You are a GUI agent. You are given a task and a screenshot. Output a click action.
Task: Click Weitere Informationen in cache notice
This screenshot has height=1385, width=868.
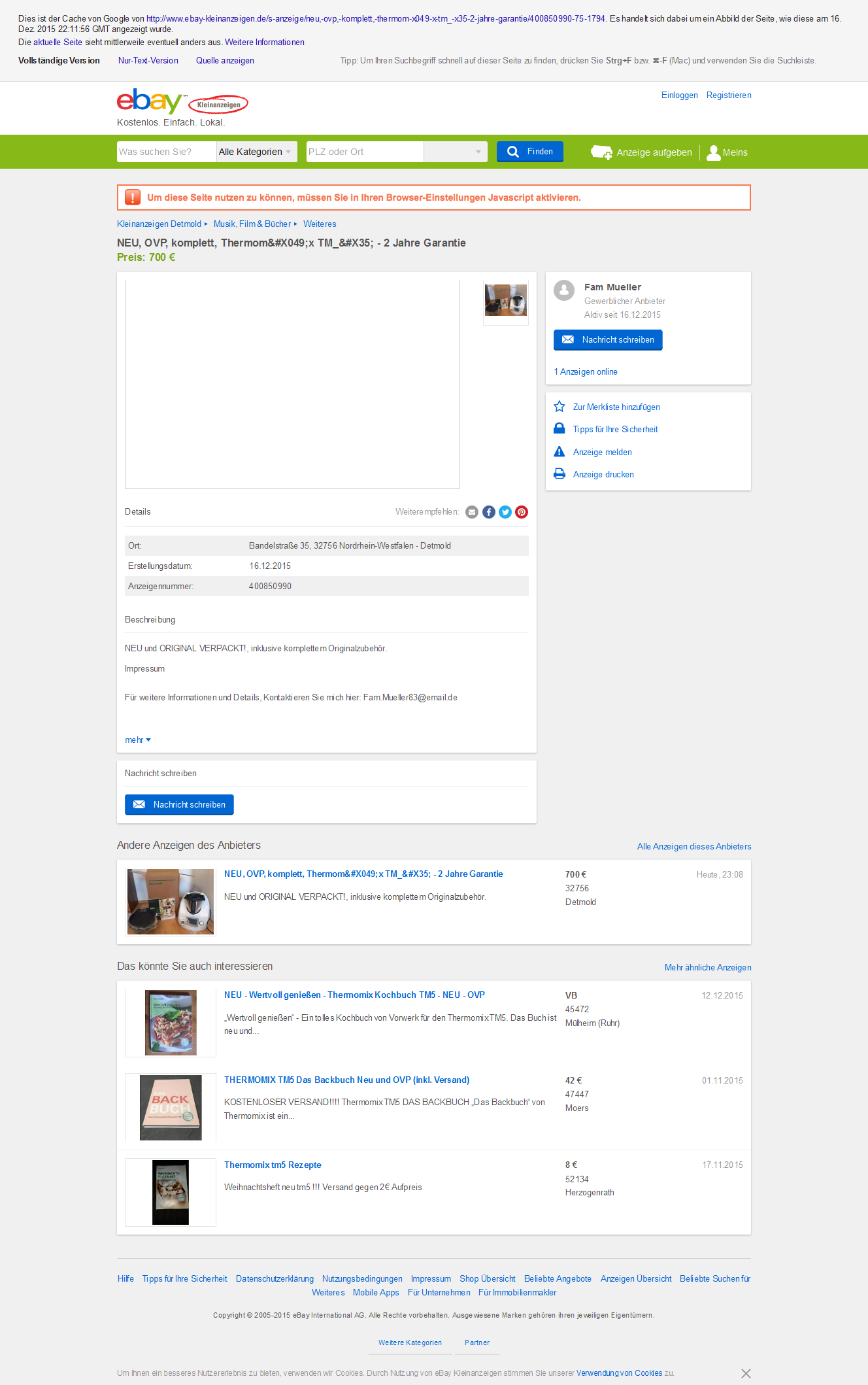(x=265, y=43)
